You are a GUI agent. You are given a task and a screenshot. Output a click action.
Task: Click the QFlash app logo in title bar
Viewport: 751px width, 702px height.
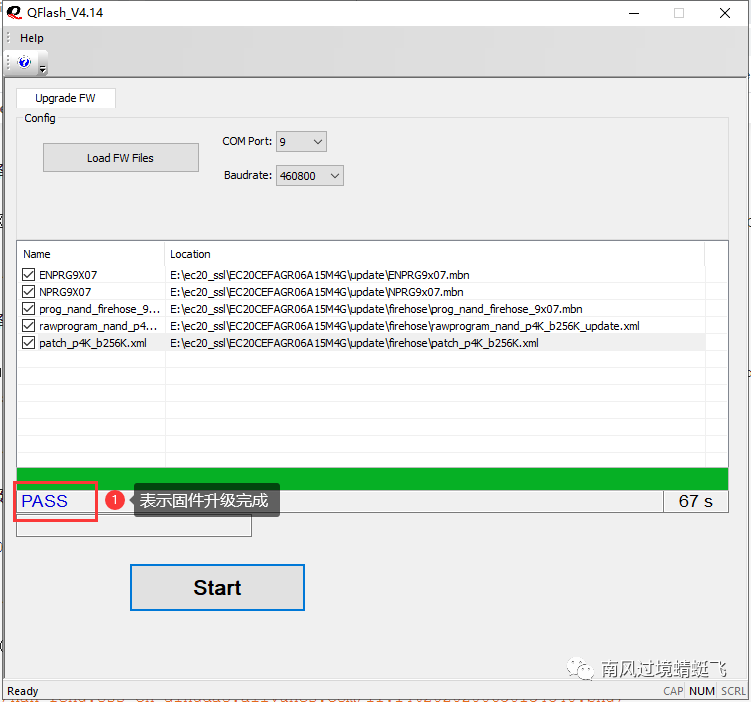(14, 12)
